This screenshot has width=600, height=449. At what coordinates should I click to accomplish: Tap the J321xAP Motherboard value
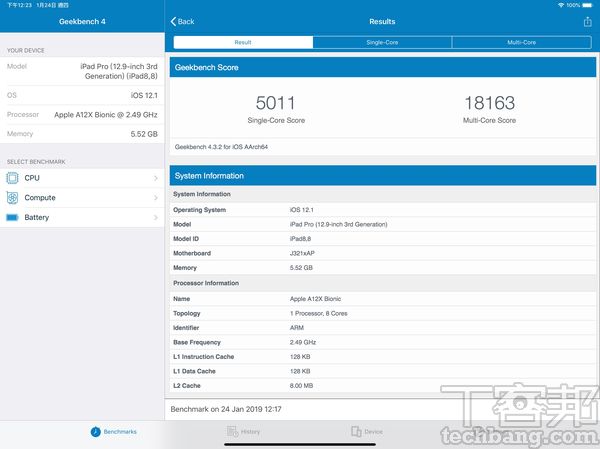302,253
